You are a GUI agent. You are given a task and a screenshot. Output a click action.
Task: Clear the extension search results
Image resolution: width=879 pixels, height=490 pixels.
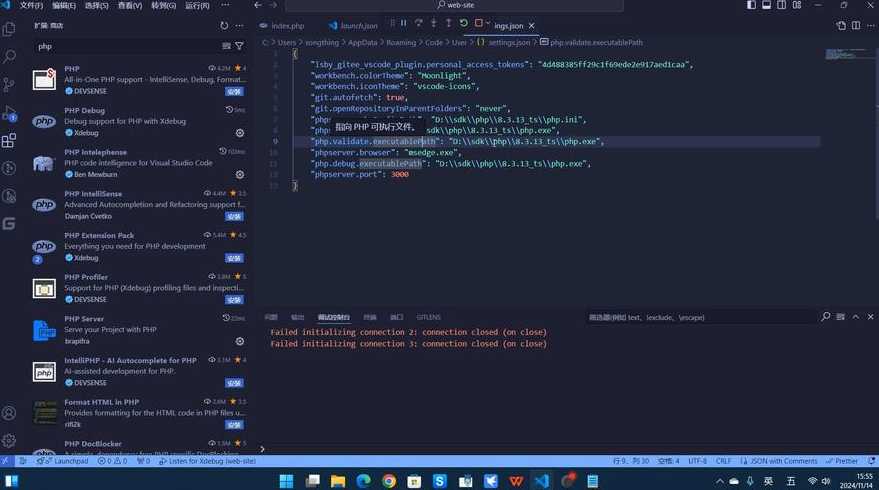pos(226,46)
